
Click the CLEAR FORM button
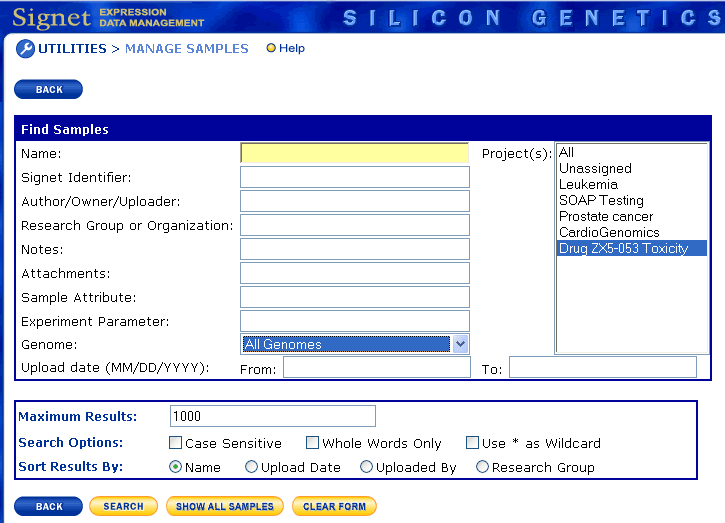click(334, 507)
